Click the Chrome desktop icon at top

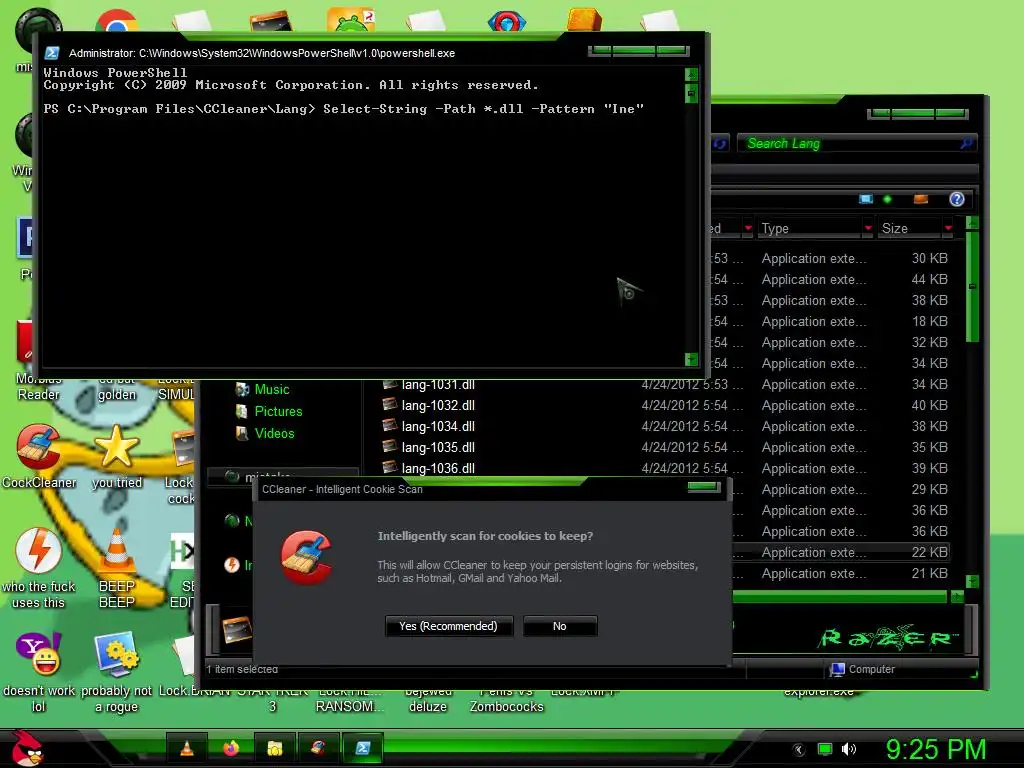tap(116, 21)
